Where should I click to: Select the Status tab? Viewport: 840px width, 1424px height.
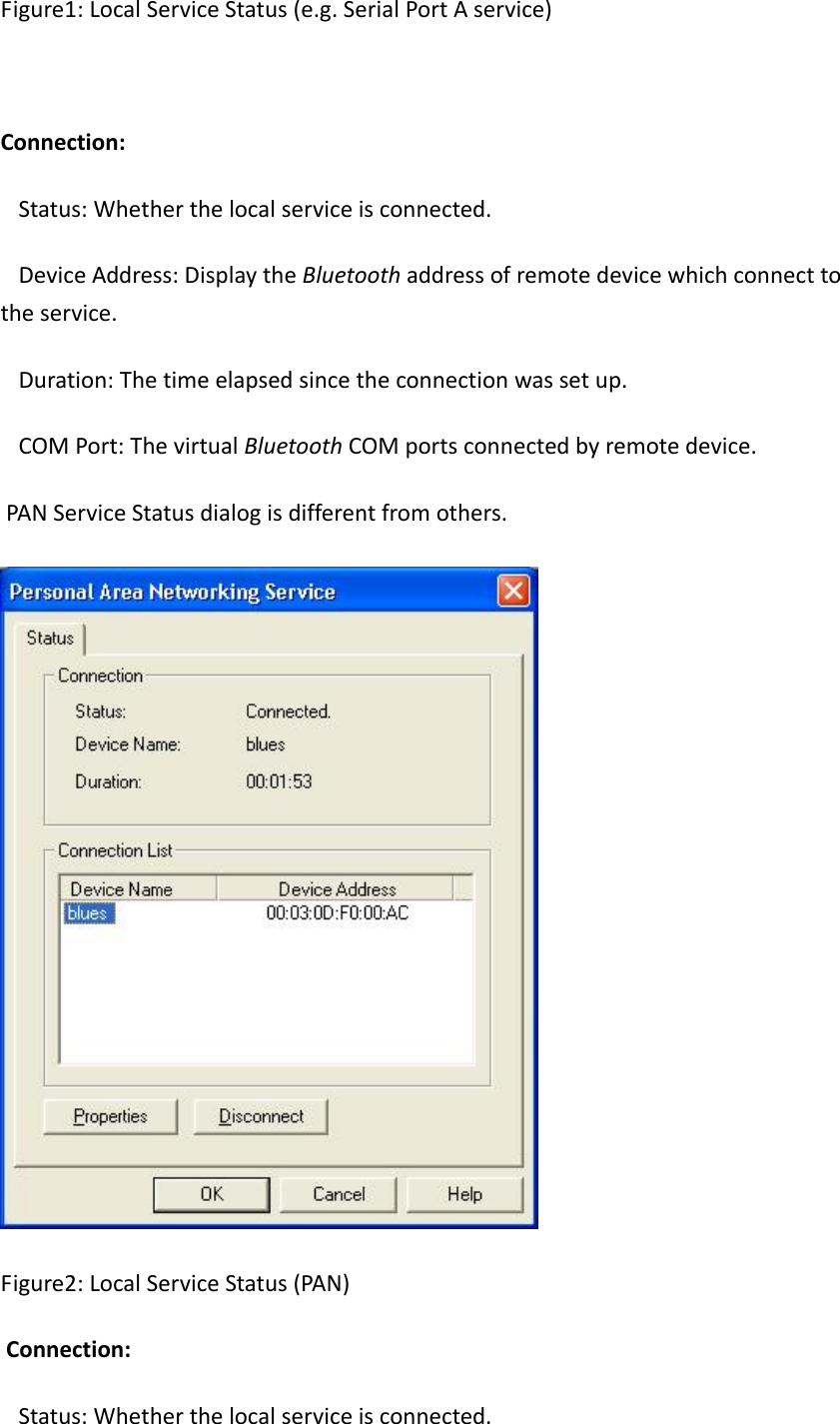(x=50, y=639)
